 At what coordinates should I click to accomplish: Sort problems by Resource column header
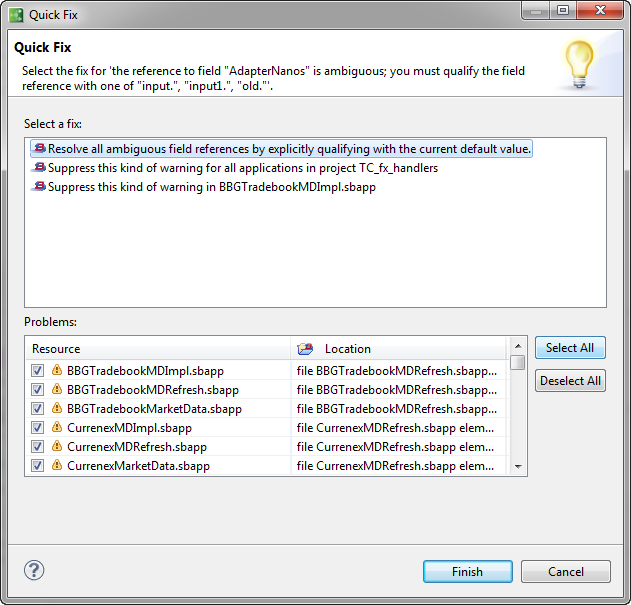tap(160, 349)
